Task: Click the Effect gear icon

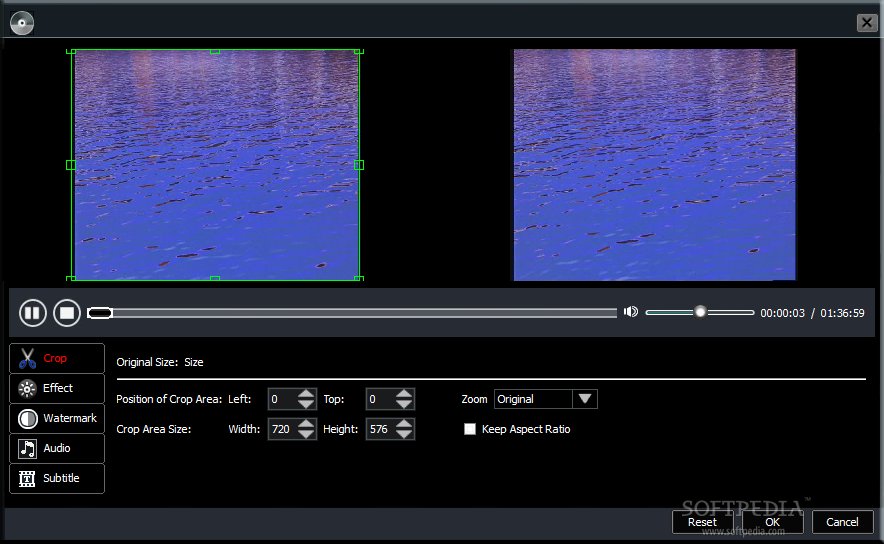Action: [26, 388]
